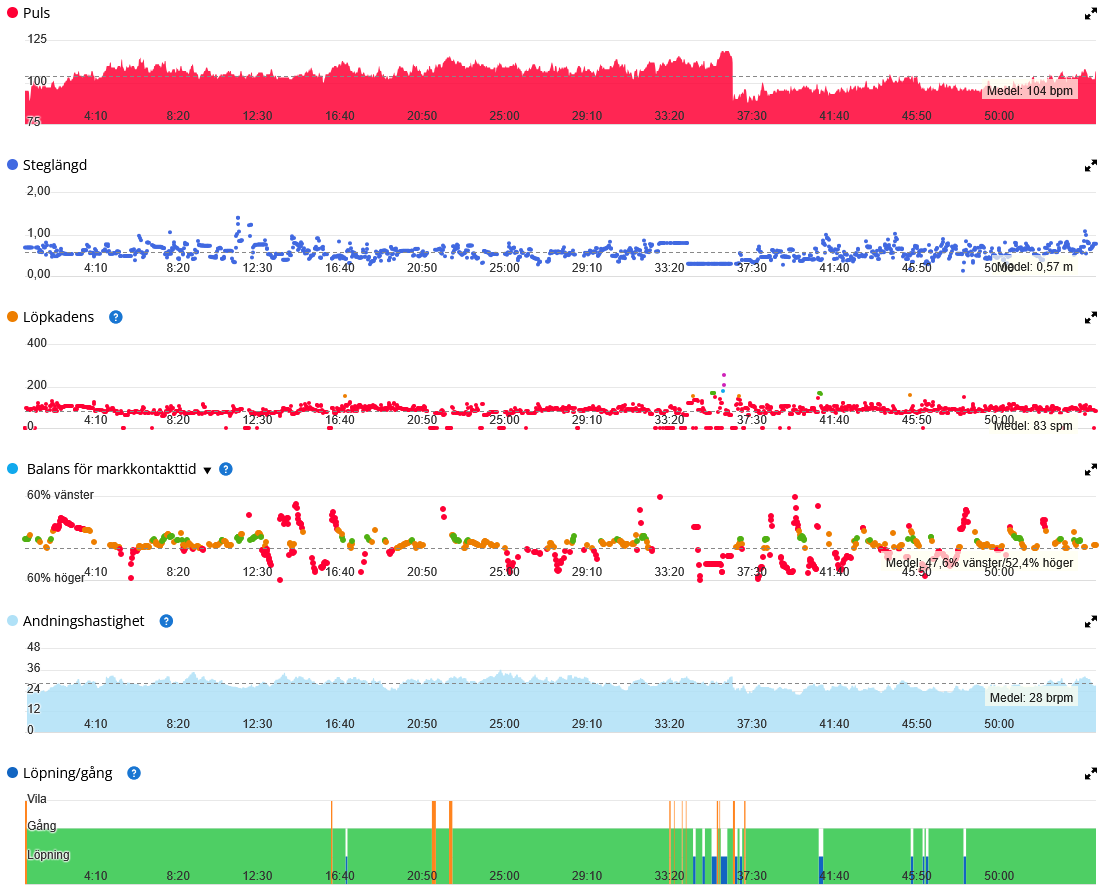Expand the Löpning/gång chart to fullscreen
Viewport: 1107px width, 891px height.
1091,774
